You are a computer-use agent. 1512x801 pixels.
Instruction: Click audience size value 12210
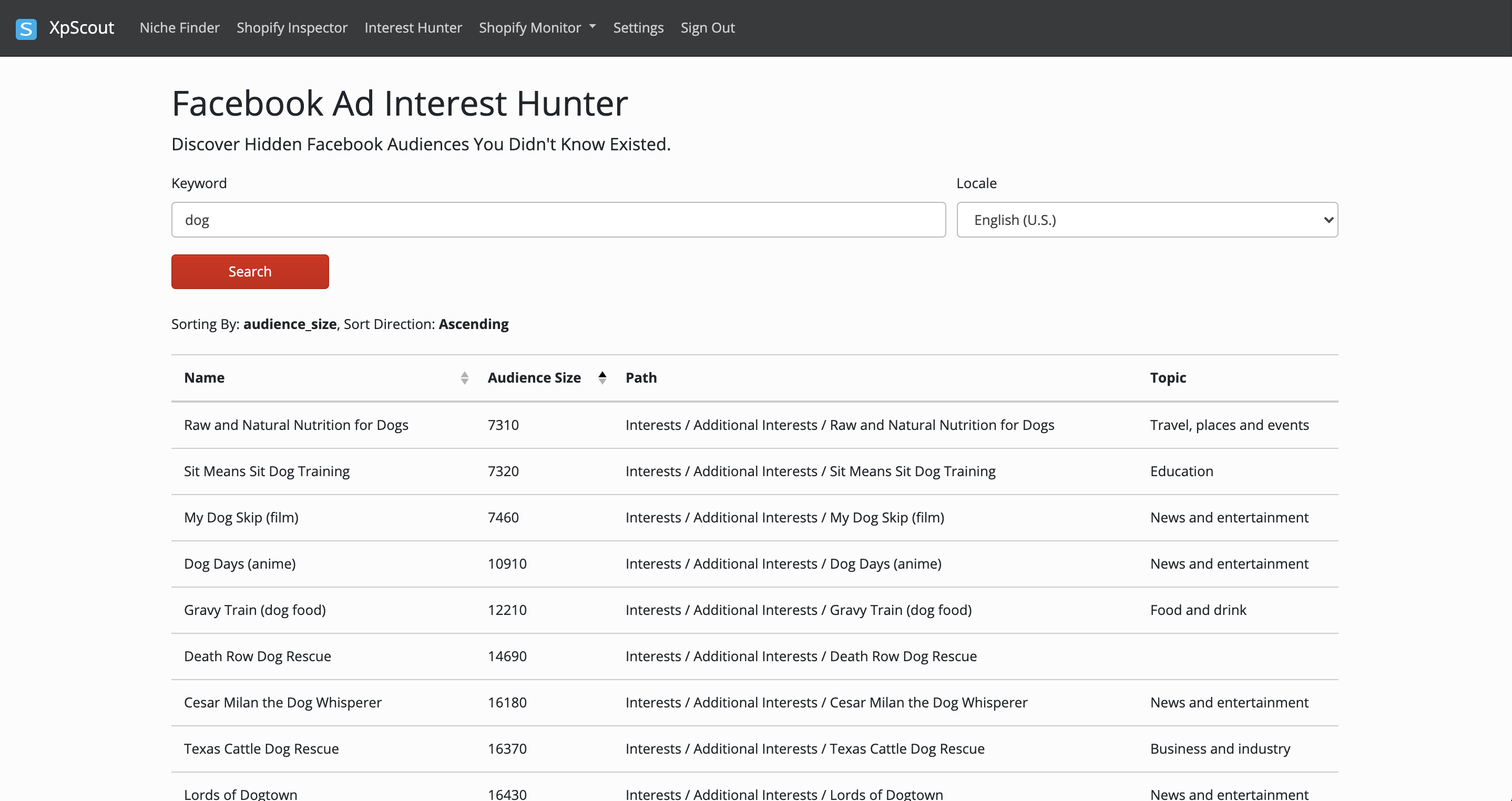[507, 610]
